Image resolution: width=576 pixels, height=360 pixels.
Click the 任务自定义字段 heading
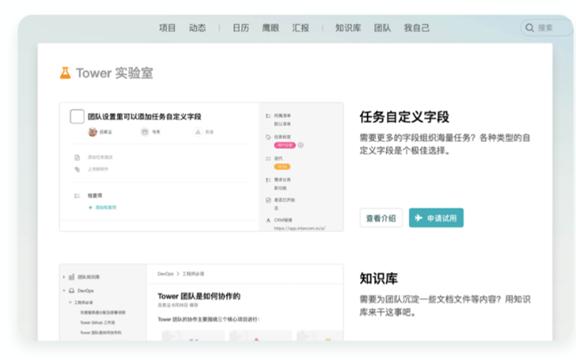coord(404,117)
